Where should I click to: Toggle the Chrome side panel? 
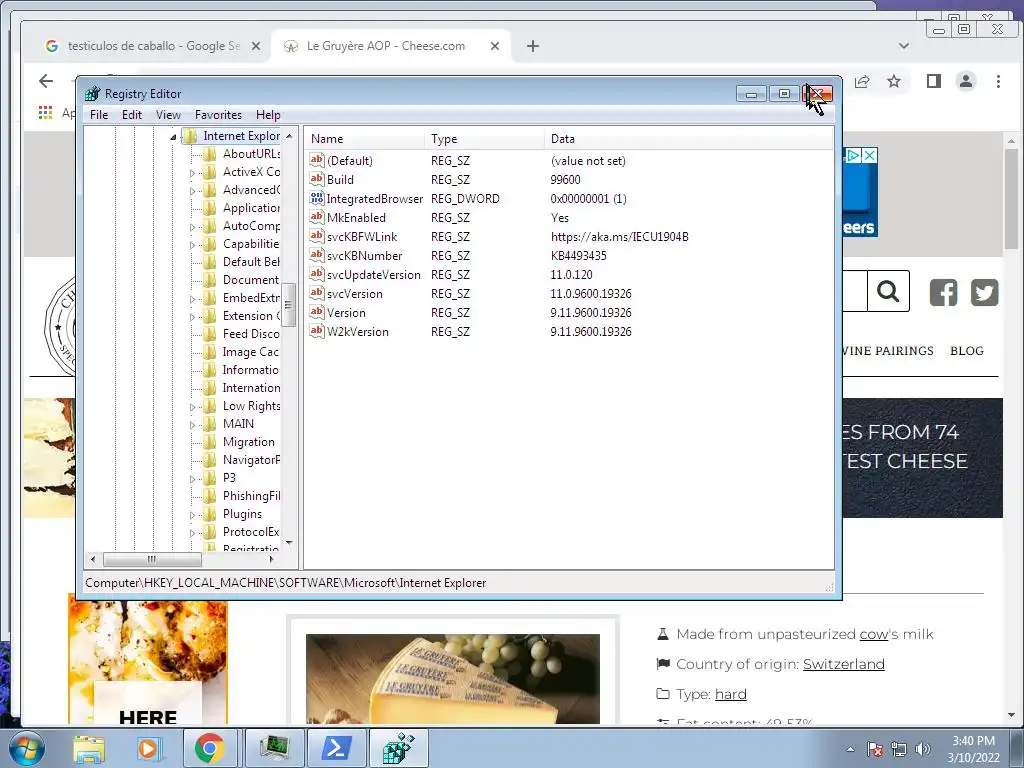pos(934,81)
